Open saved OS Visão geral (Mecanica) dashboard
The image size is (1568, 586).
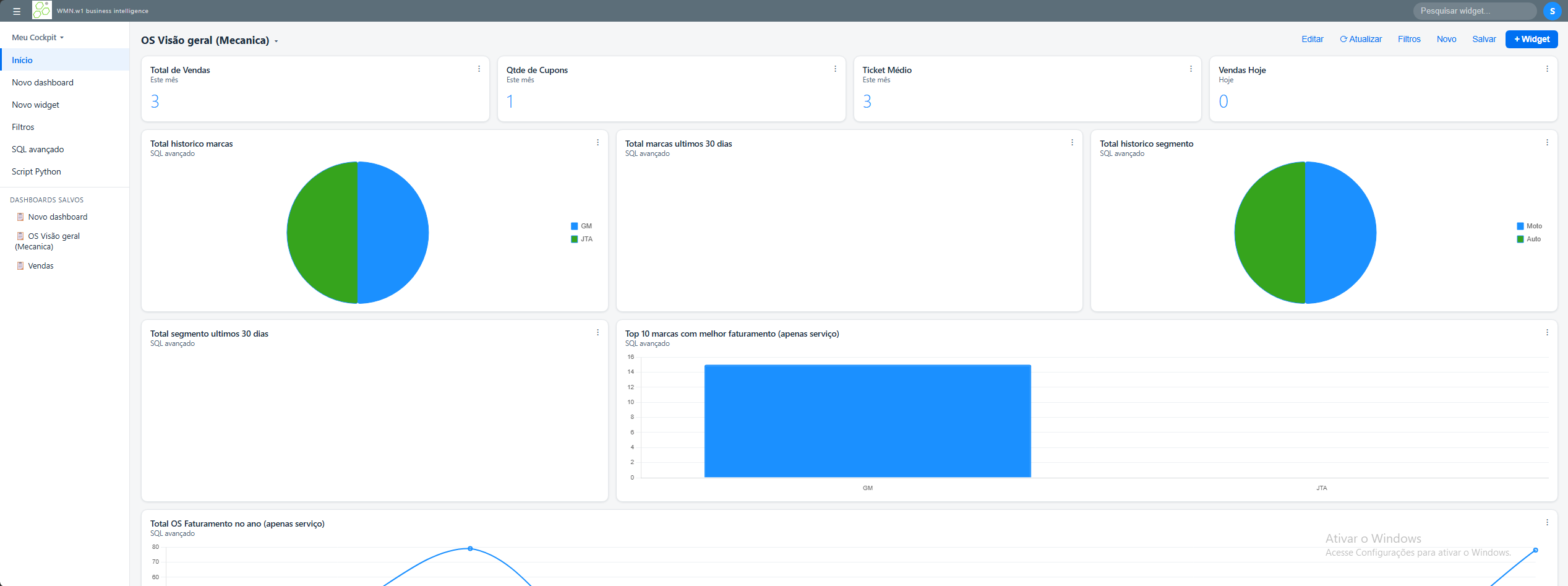point(48,241)
